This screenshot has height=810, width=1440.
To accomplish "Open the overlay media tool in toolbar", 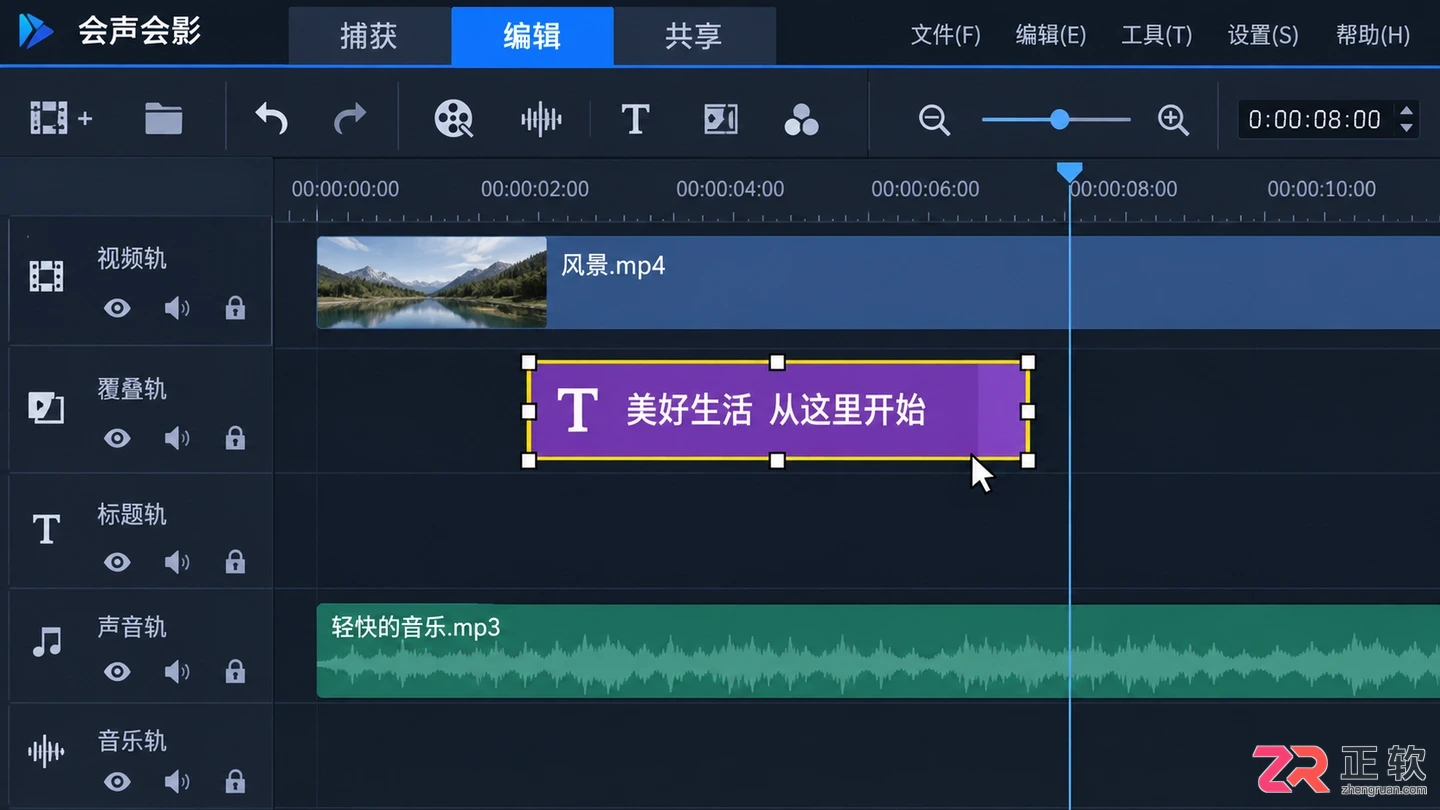I will click(720, 119).
